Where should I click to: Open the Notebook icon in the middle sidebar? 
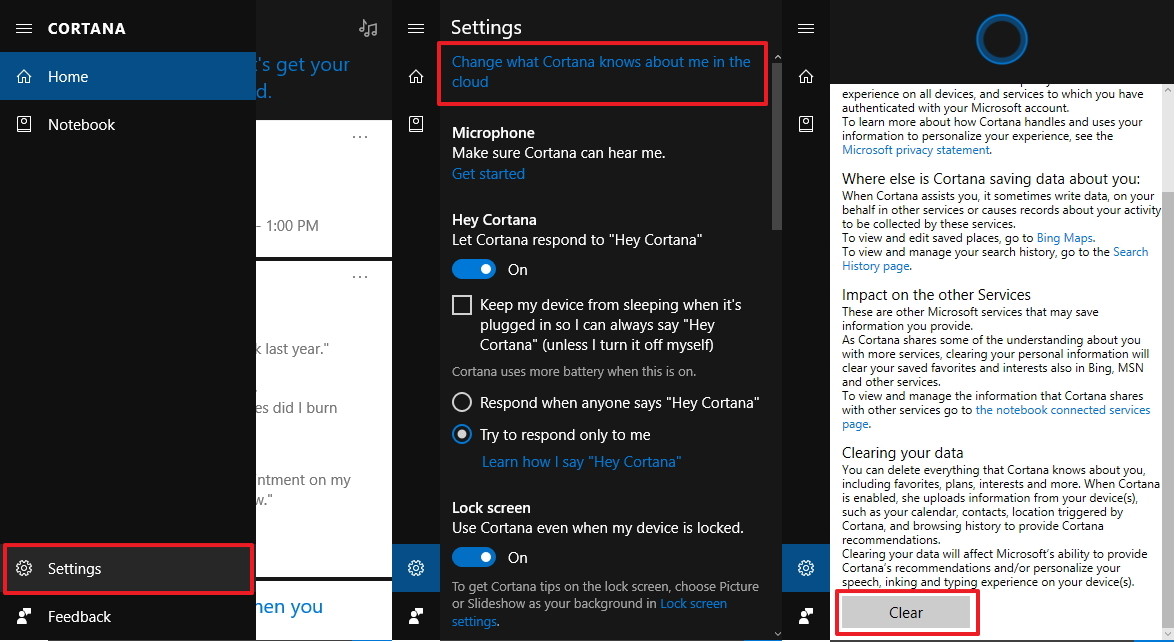tap(417, 123)
